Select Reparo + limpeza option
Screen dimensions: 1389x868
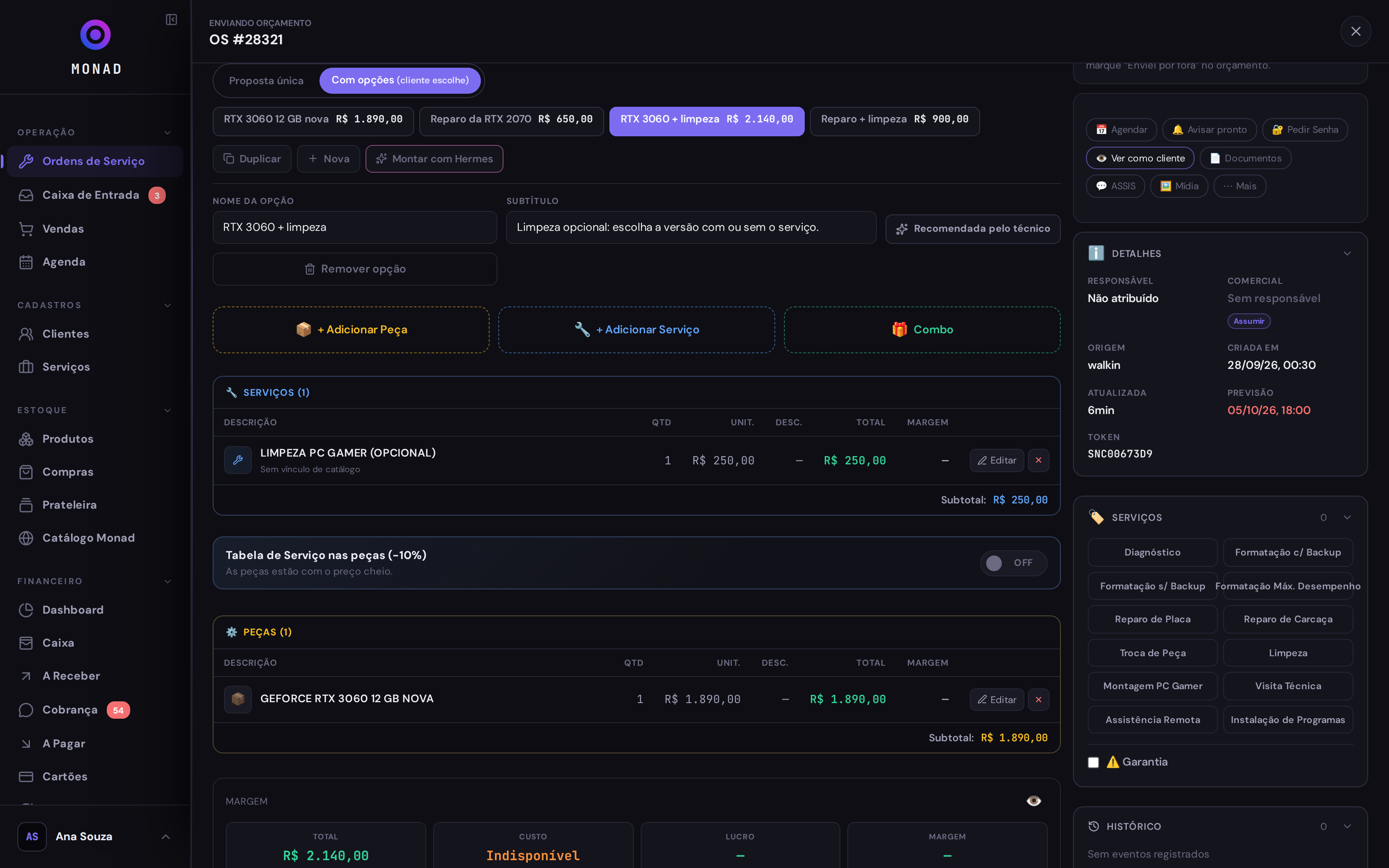[x=895, y=121]
